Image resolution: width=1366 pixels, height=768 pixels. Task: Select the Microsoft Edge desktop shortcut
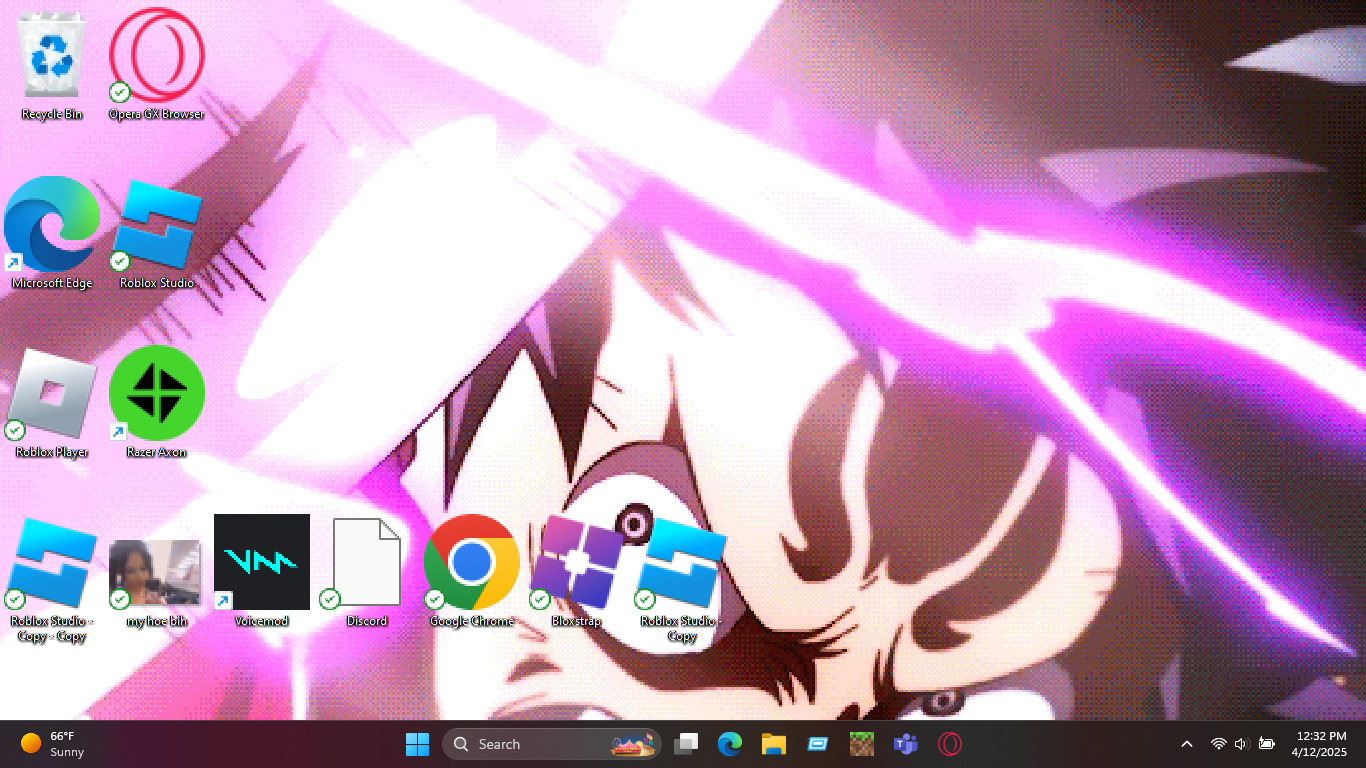coord(52,233)
